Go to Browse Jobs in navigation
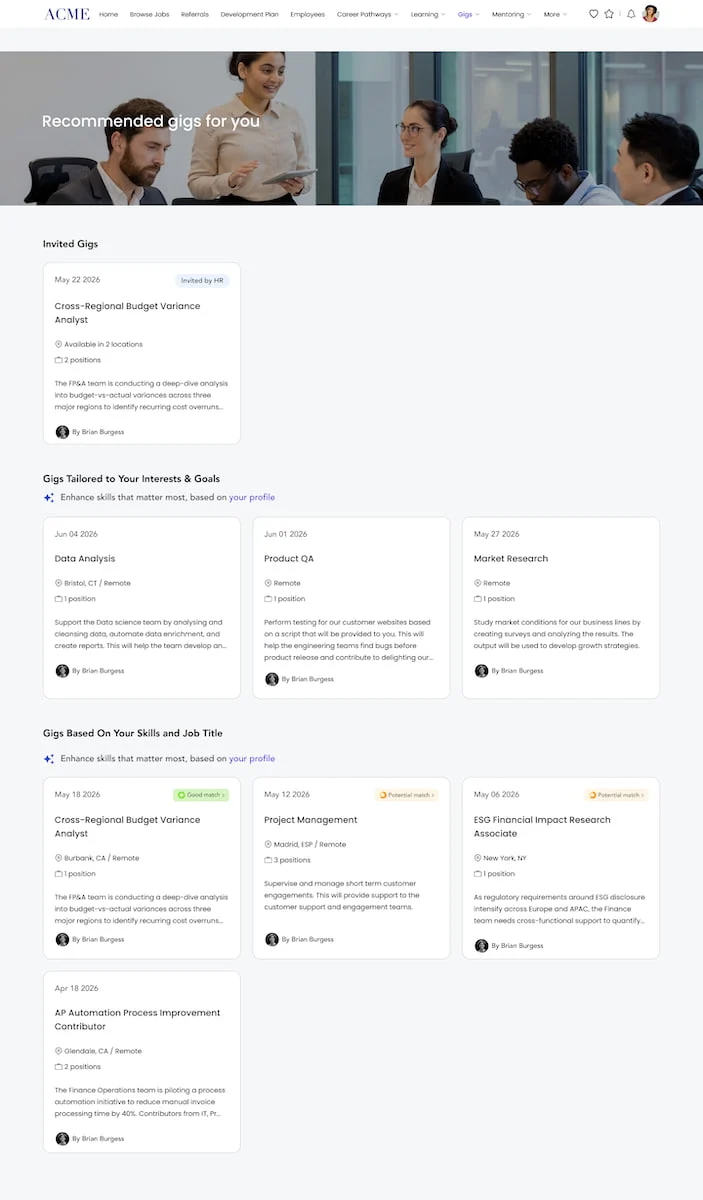 coord(149,15)
